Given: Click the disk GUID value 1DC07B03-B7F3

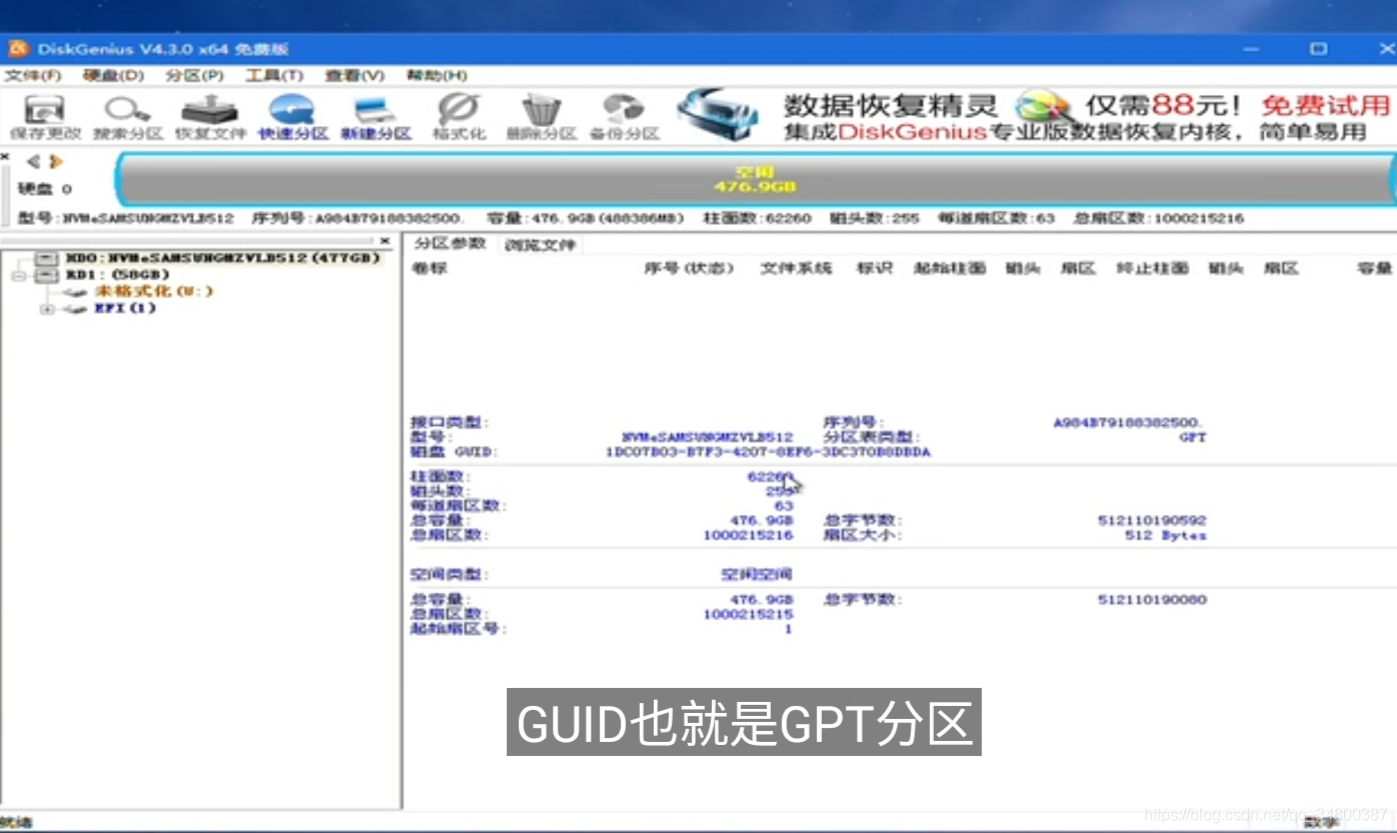Looking at the screenshot, I should [768, 452].
